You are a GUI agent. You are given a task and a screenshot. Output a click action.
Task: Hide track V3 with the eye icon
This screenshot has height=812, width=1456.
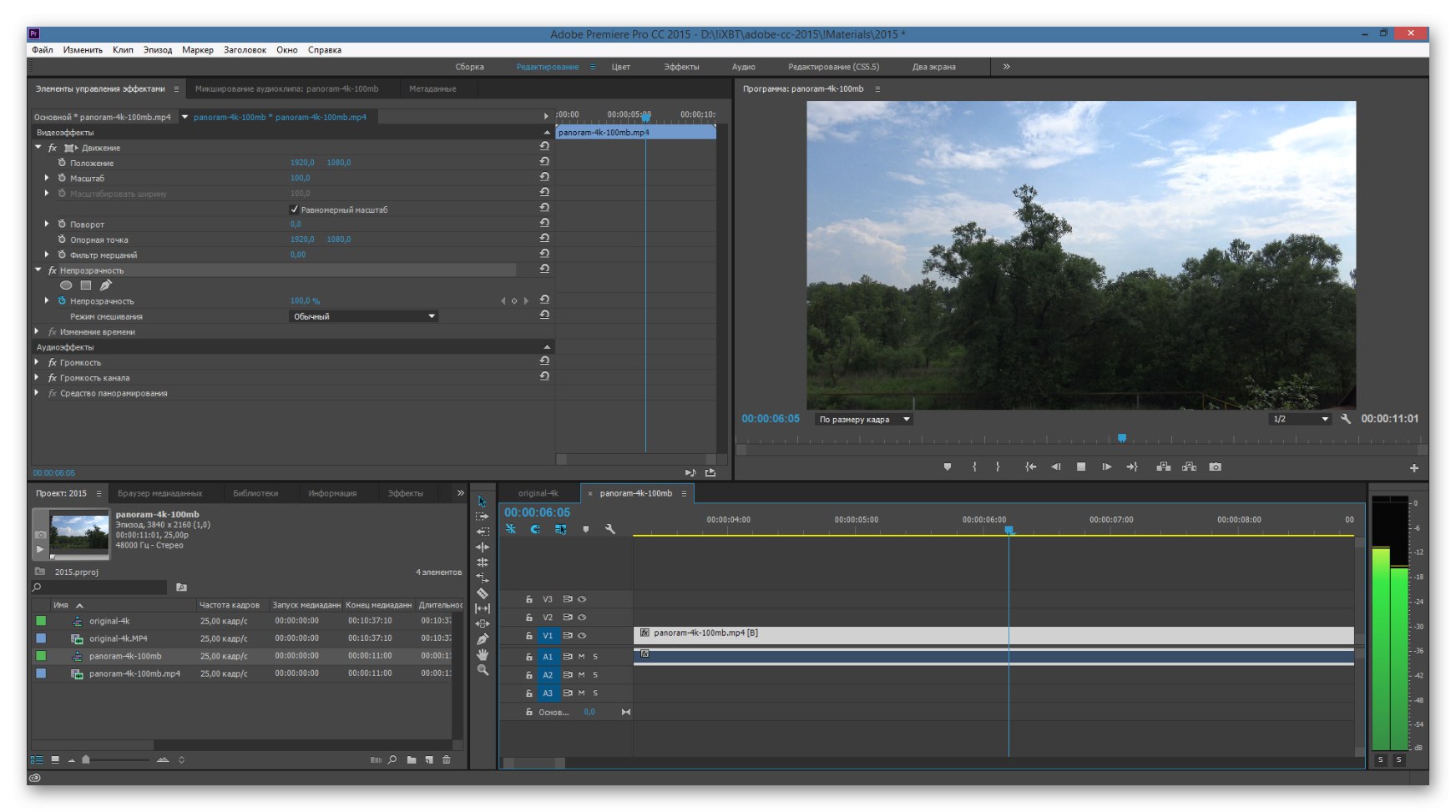(x=582, y=599)
